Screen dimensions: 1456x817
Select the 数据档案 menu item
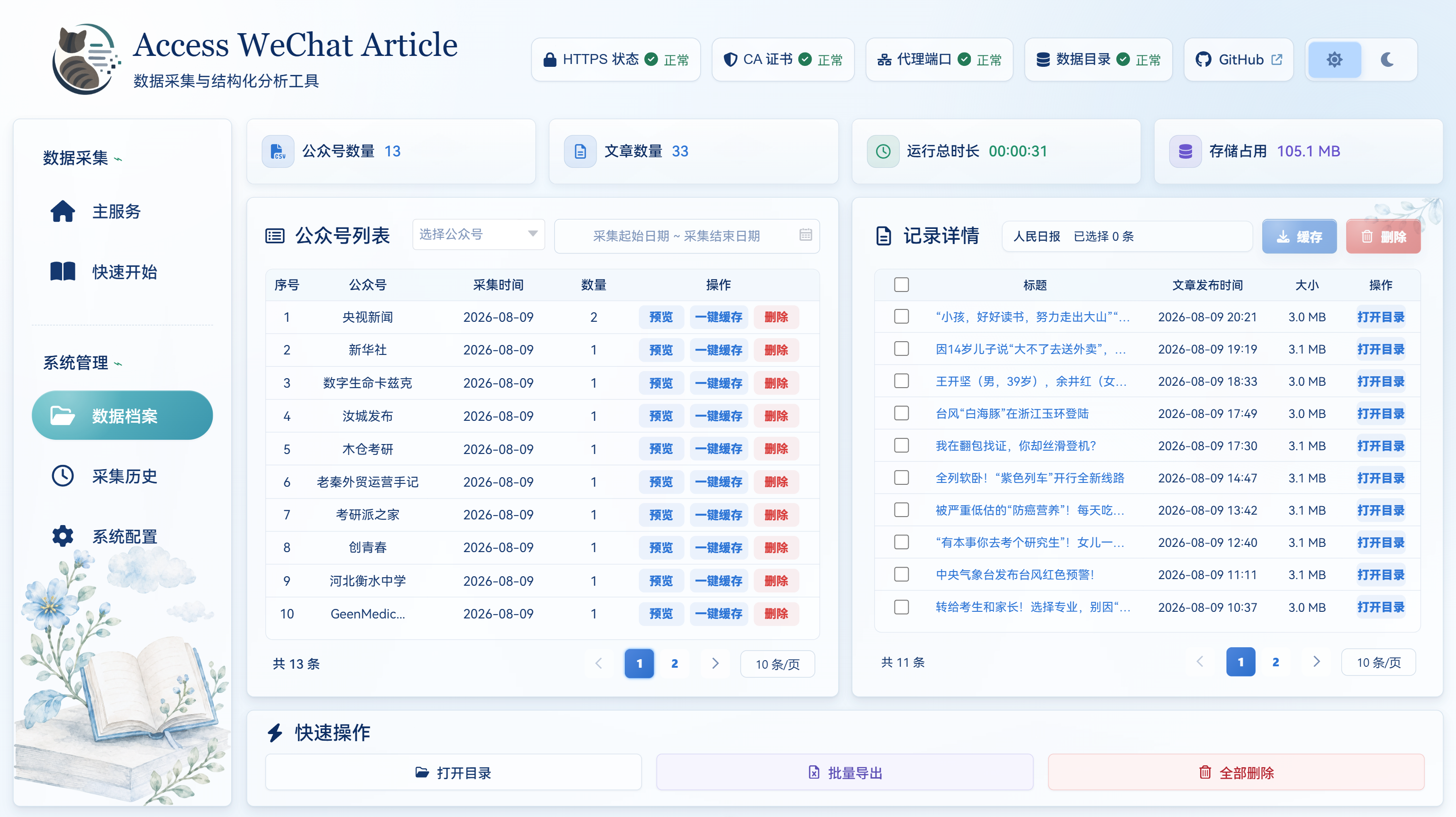(122, 415)
